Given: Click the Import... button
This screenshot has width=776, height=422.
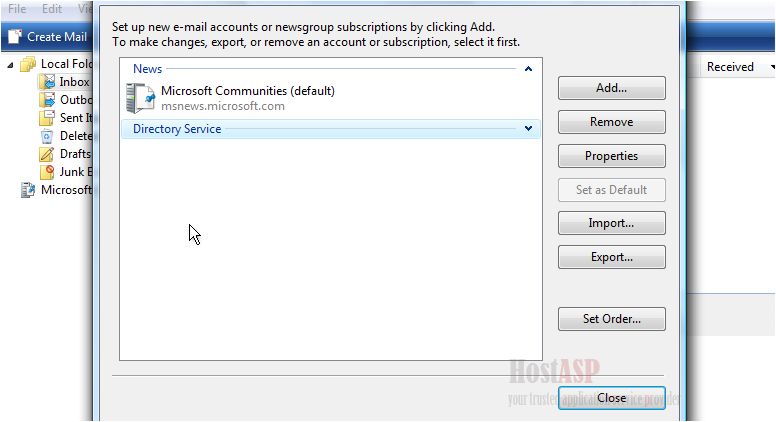Looking at the screenshot, I should pos(612,223).
